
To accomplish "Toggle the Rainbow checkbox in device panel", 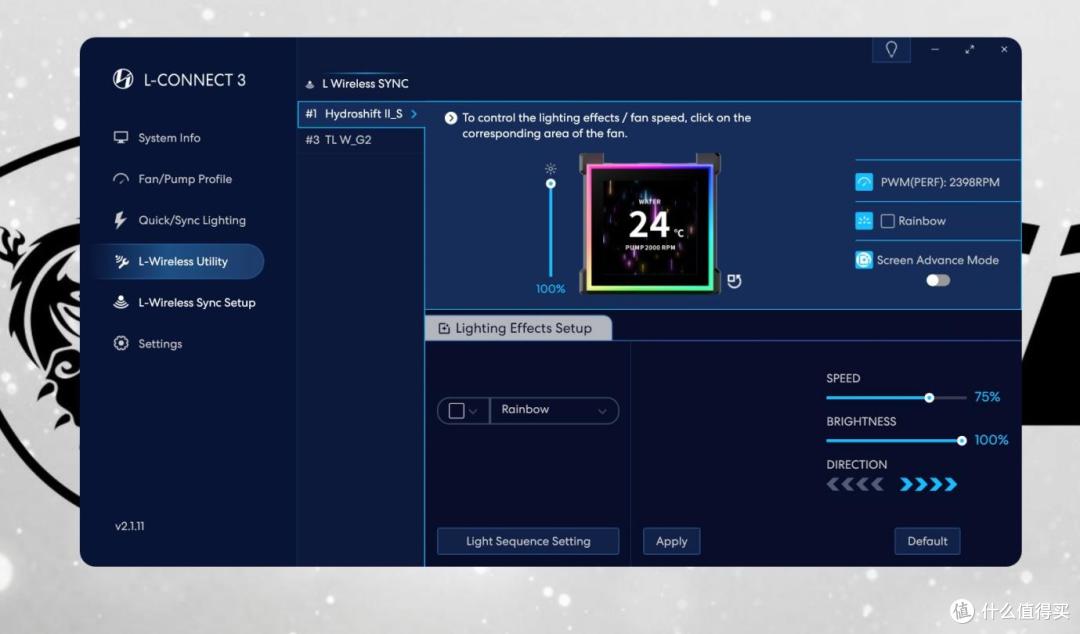I will (888, 221).
